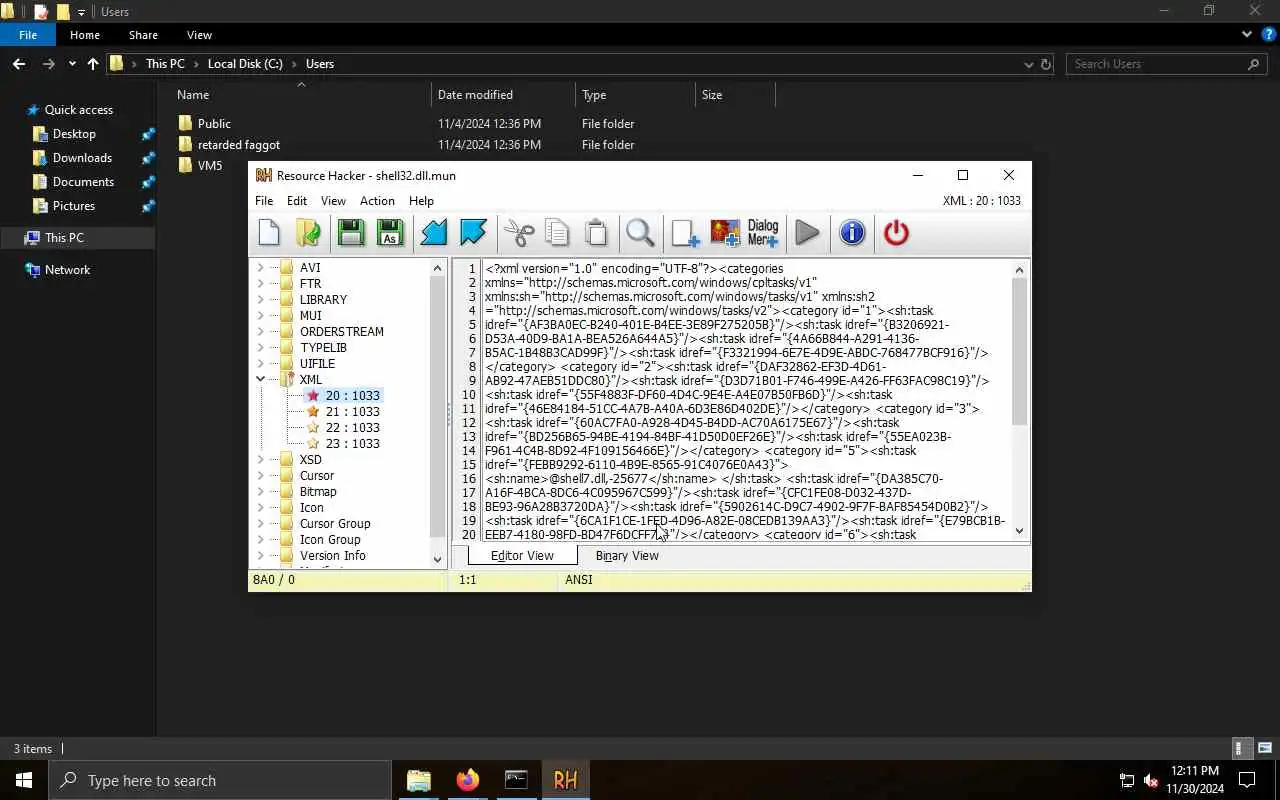Refresh the Users folder in Explorer
1280x800 pixels.
point(1046,64)
